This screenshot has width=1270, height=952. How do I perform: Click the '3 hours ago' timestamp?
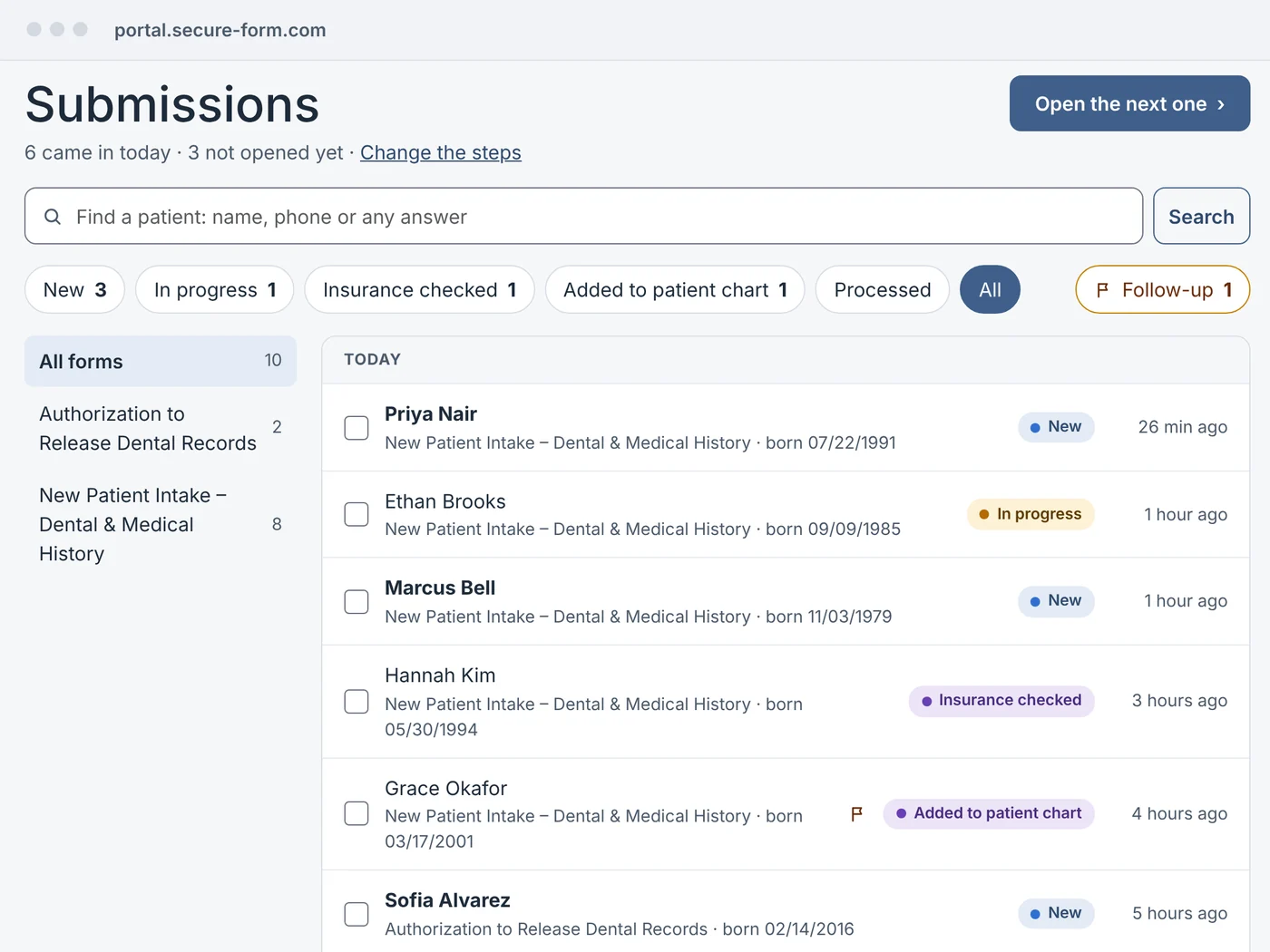coord(1179,700)
